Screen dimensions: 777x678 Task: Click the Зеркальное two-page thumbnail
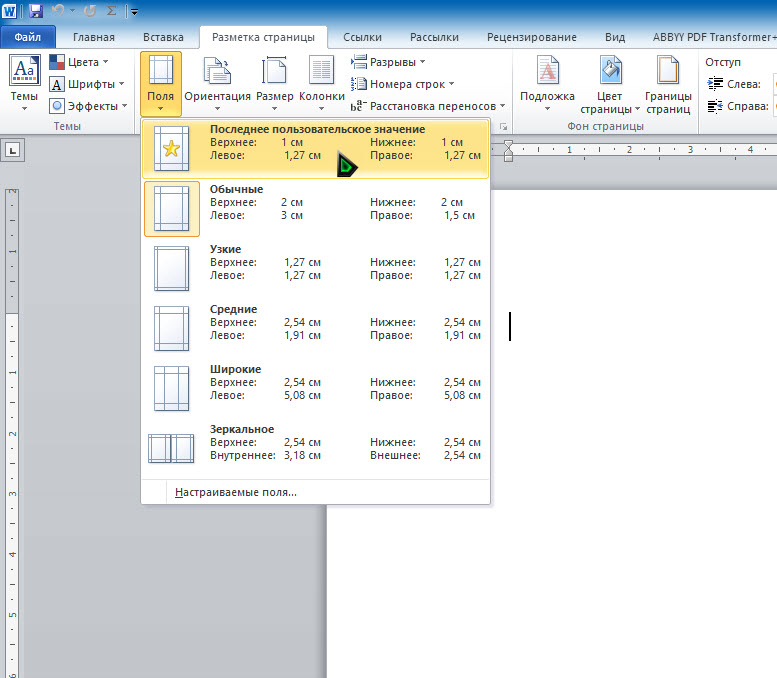(x=171, y=449)
